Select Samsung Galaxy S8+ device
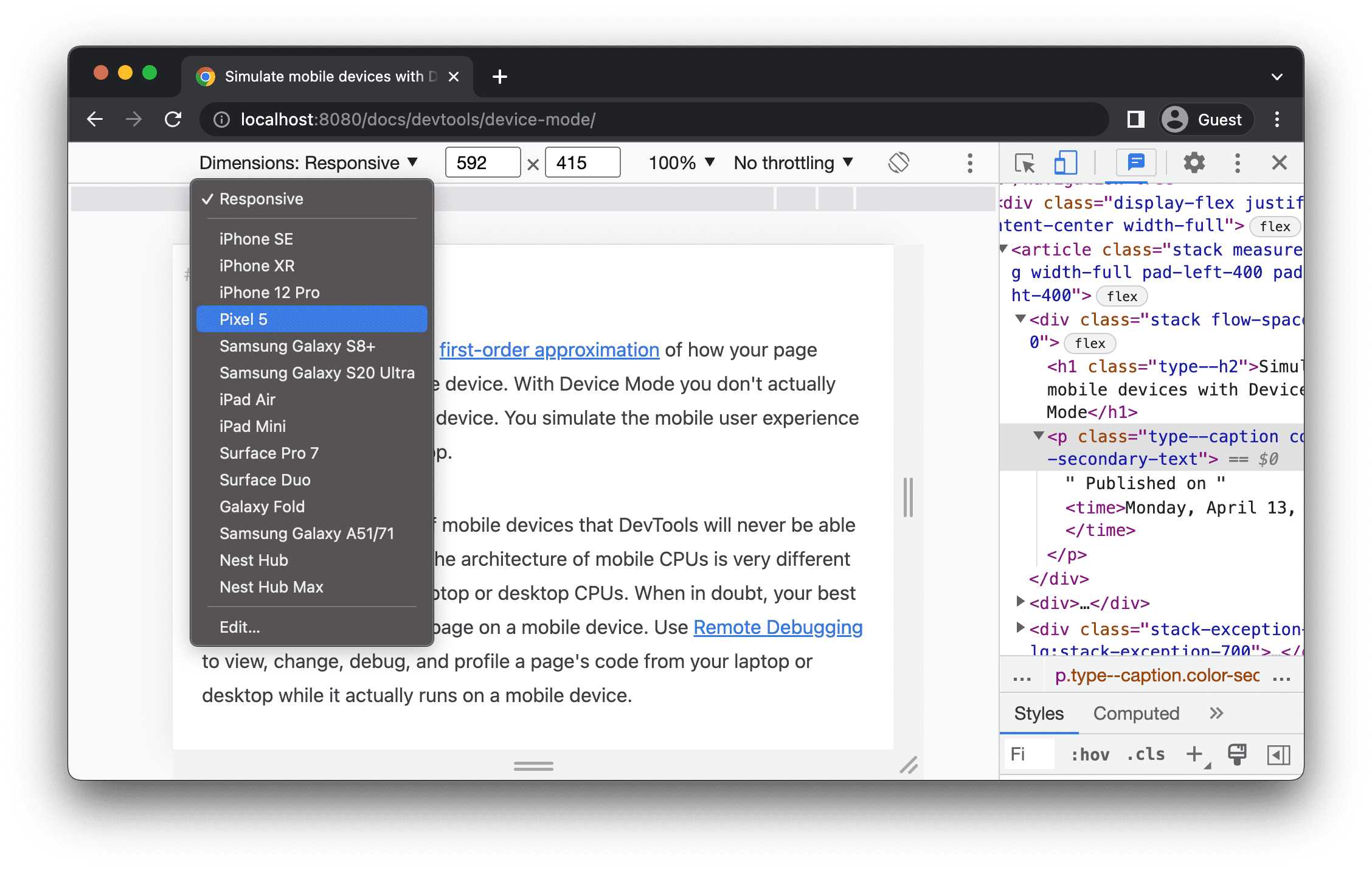 point(298,346)
